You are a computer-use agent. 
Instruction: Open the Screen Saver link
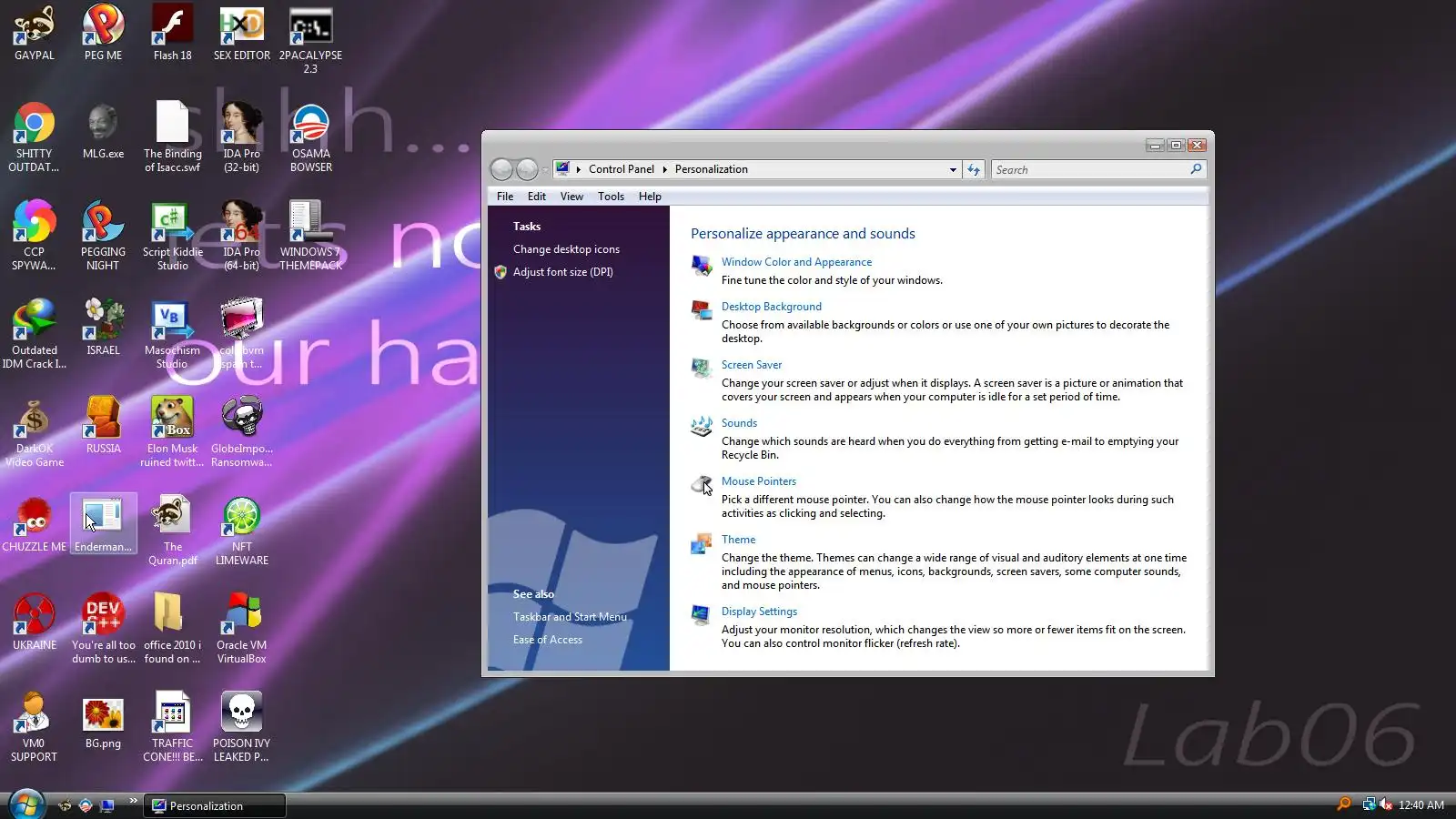point(752,365)
